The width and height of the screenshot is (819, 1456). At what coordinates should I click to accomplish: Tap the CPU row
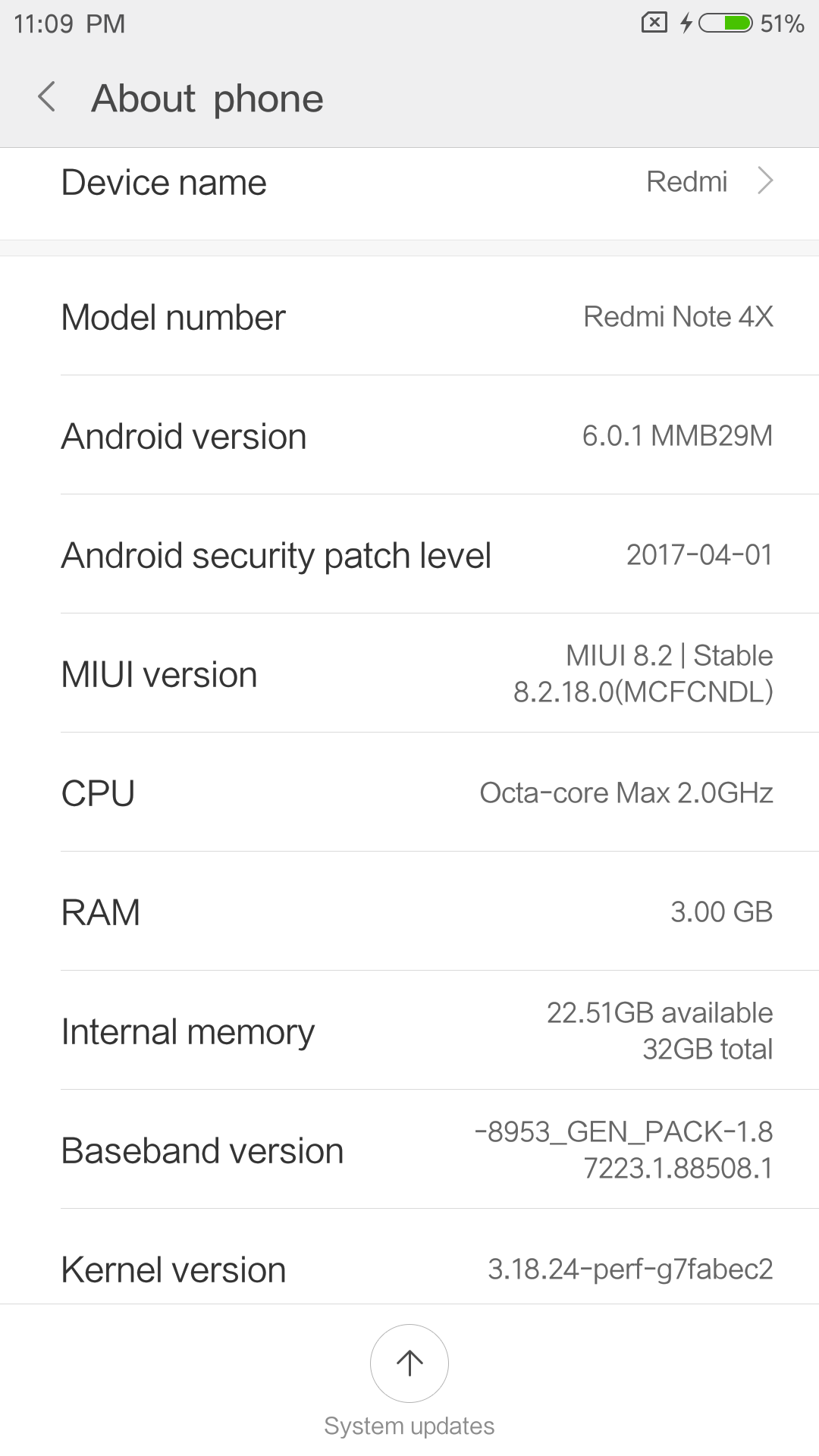point(409,793)
